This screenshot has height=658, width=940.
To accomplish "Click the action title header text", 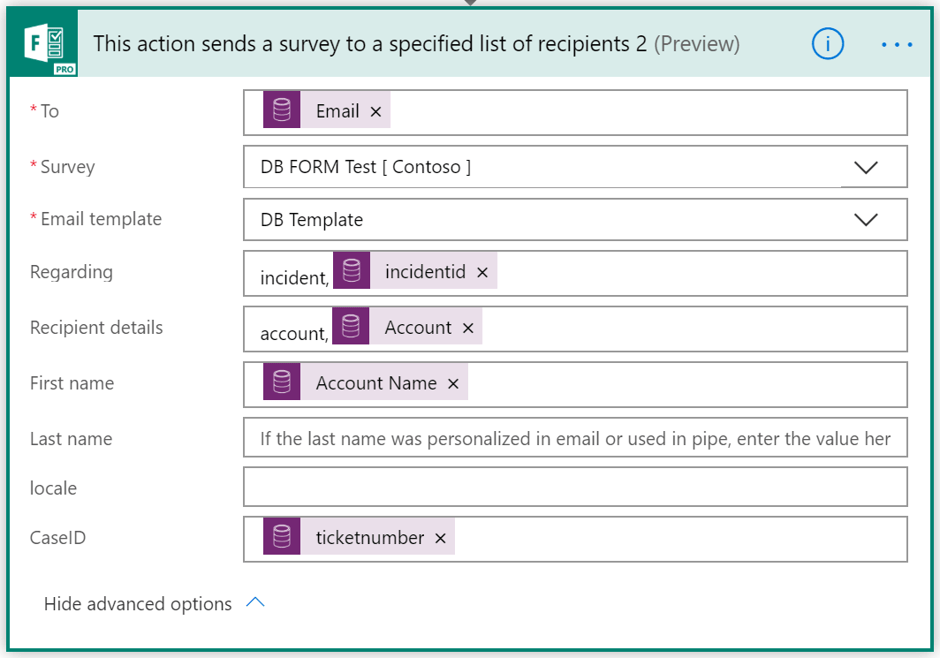I will pos(416,44).
